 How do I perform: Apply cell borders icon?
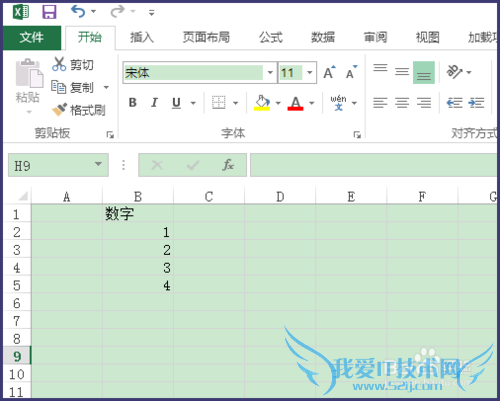(x=219, y=103)
